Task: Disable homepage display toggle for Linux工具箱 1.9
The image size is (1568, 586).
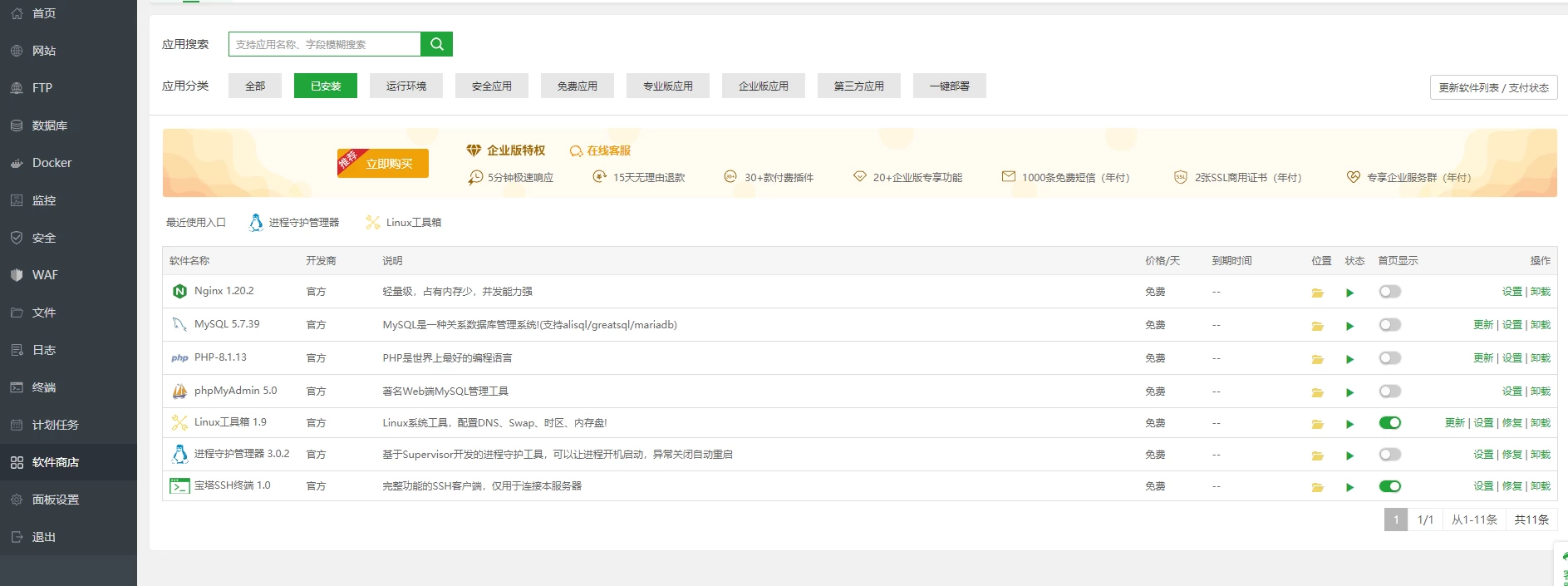Action: tap(1389, 423)
